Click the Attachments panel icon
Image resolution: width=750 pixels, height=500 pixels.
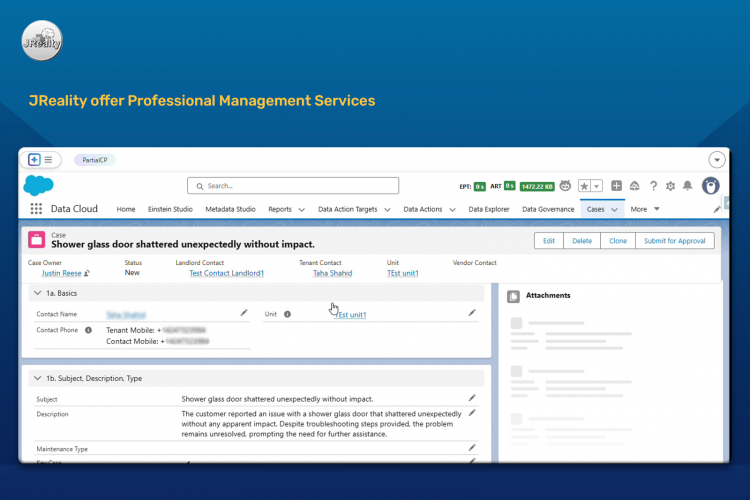pos(513,297)
